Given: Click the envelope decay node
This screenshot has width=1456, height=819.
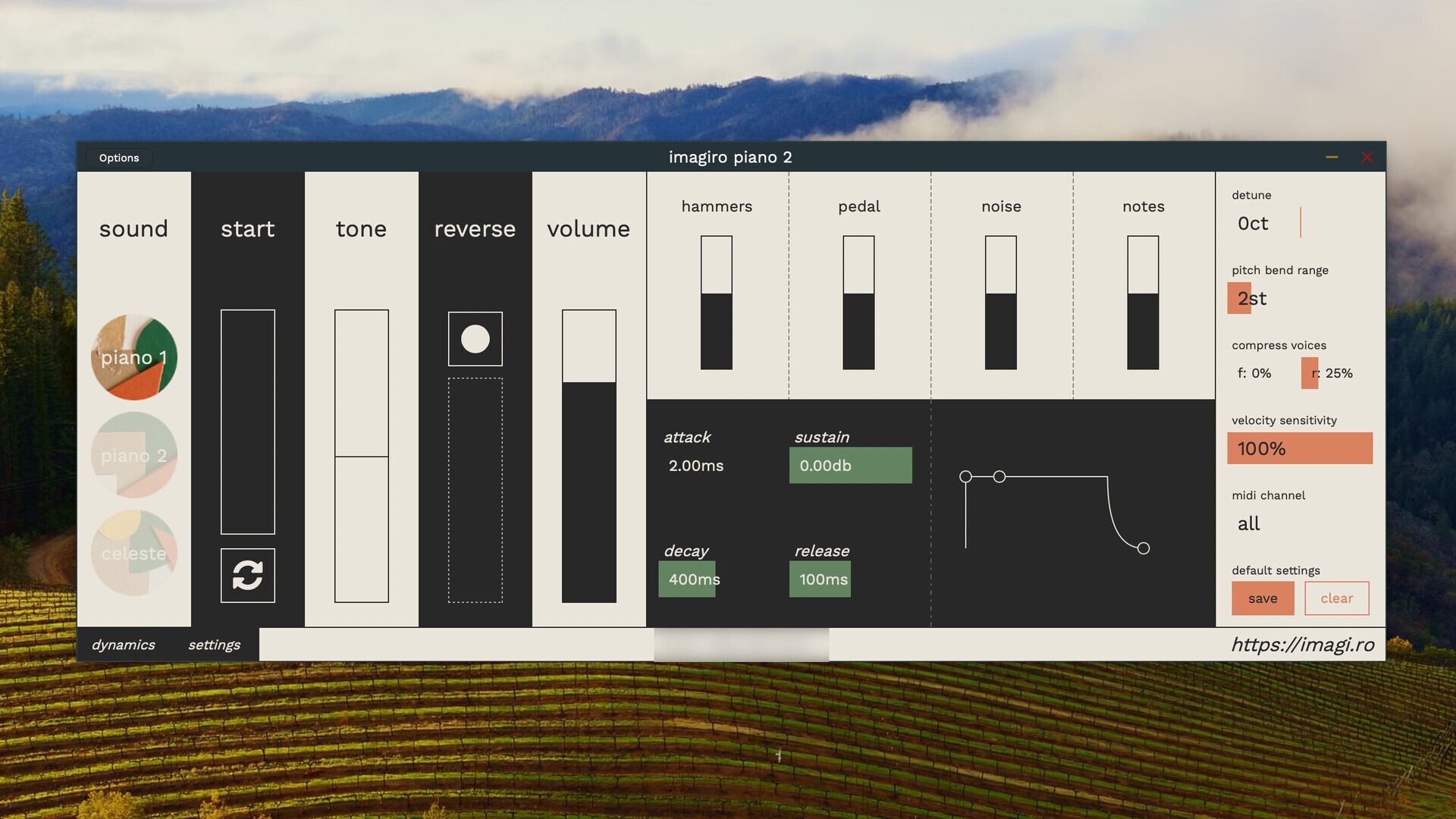Looking at the screenshot, I should (999, 477).
